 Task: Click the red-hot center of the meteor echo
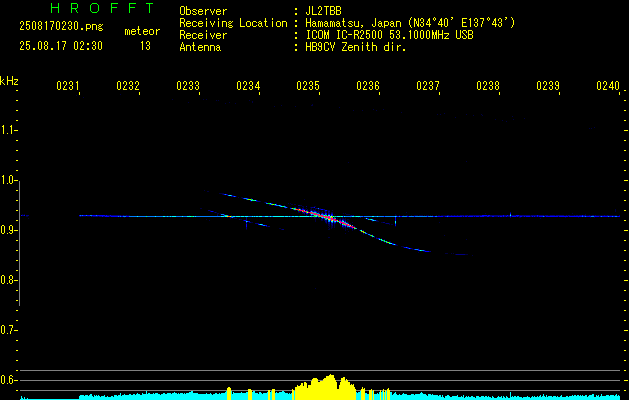point(328,217)
